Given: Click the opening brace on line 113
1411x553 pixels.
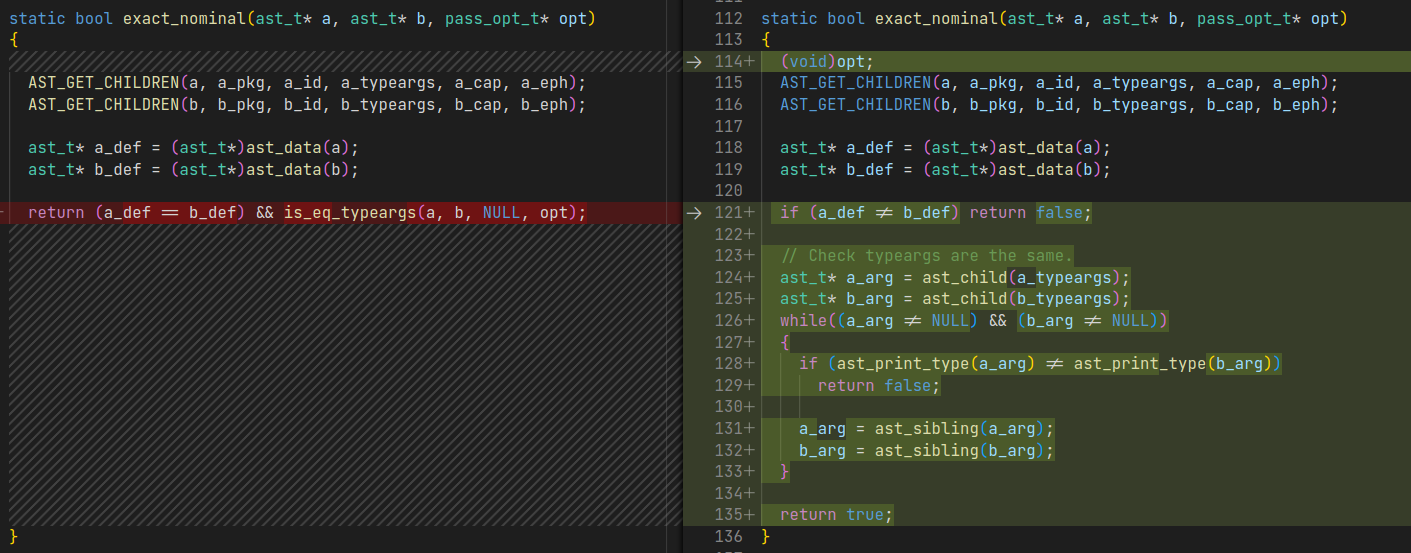Looking at the screenshot, I should click(766, 40).
